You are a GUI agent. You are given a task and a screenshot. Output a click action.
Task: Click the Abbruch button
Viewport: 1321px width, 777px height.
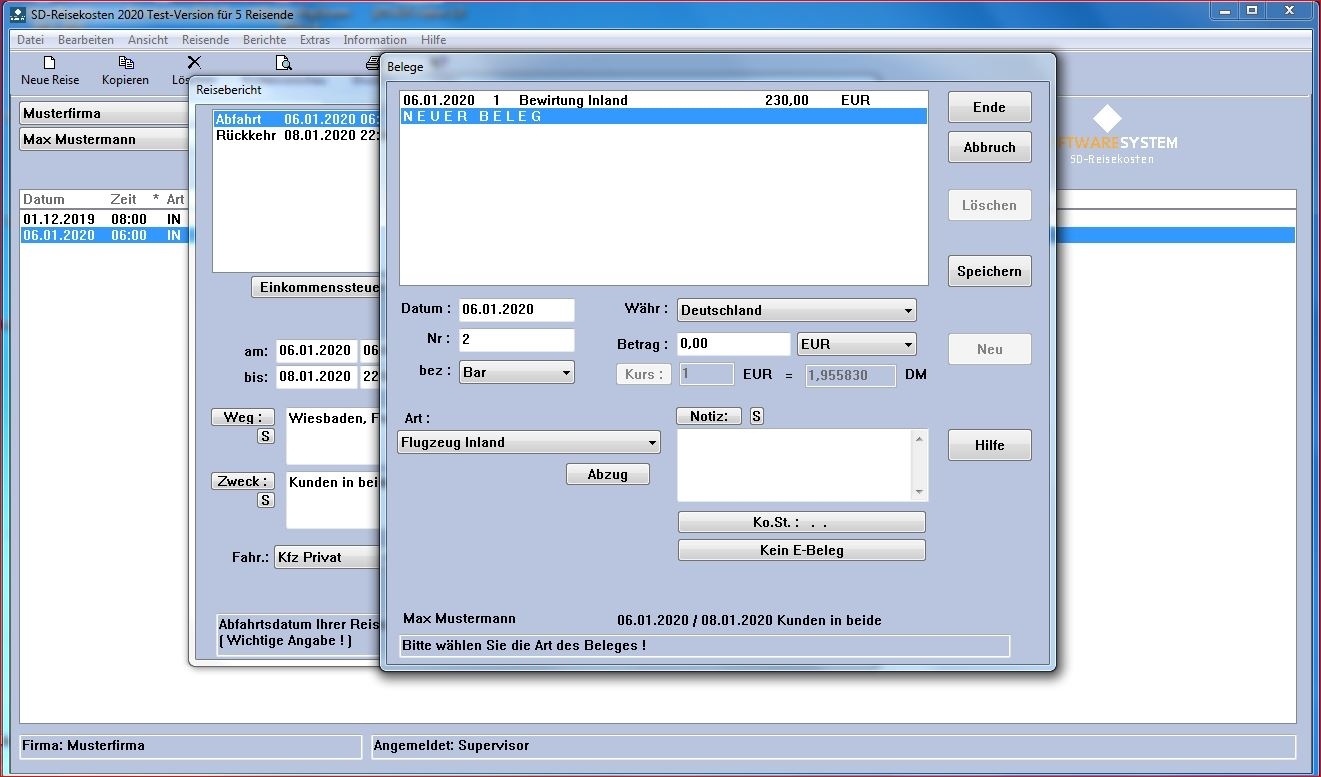pyautogui.click(x=989, y=147)
